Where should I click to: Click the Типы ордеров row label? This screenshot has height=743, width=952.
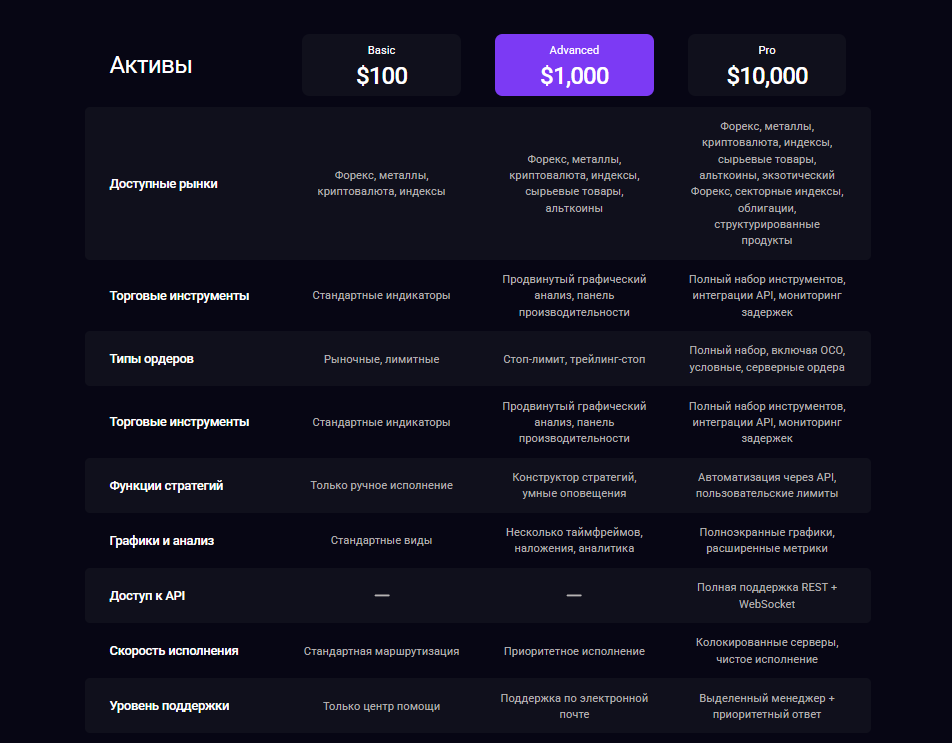(151, 359)
